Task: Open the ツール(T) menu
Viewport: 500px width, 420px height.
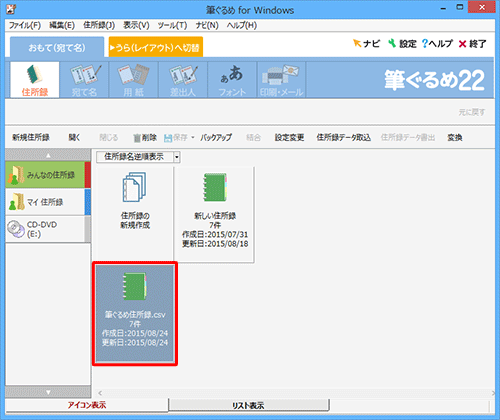Action: pyautogui.click(x=172, y=25)
